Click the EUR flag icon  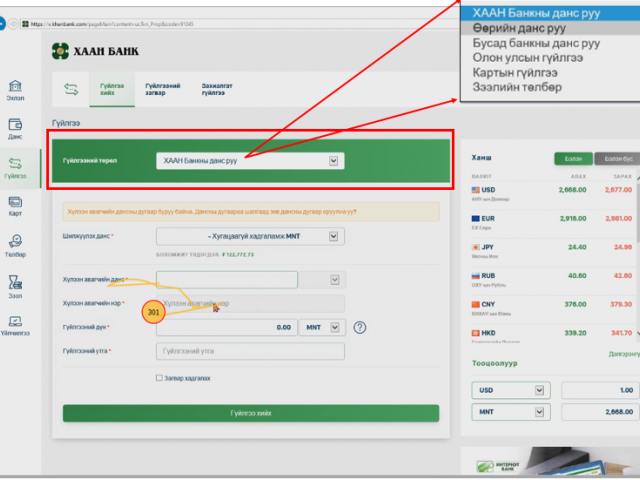476,218
